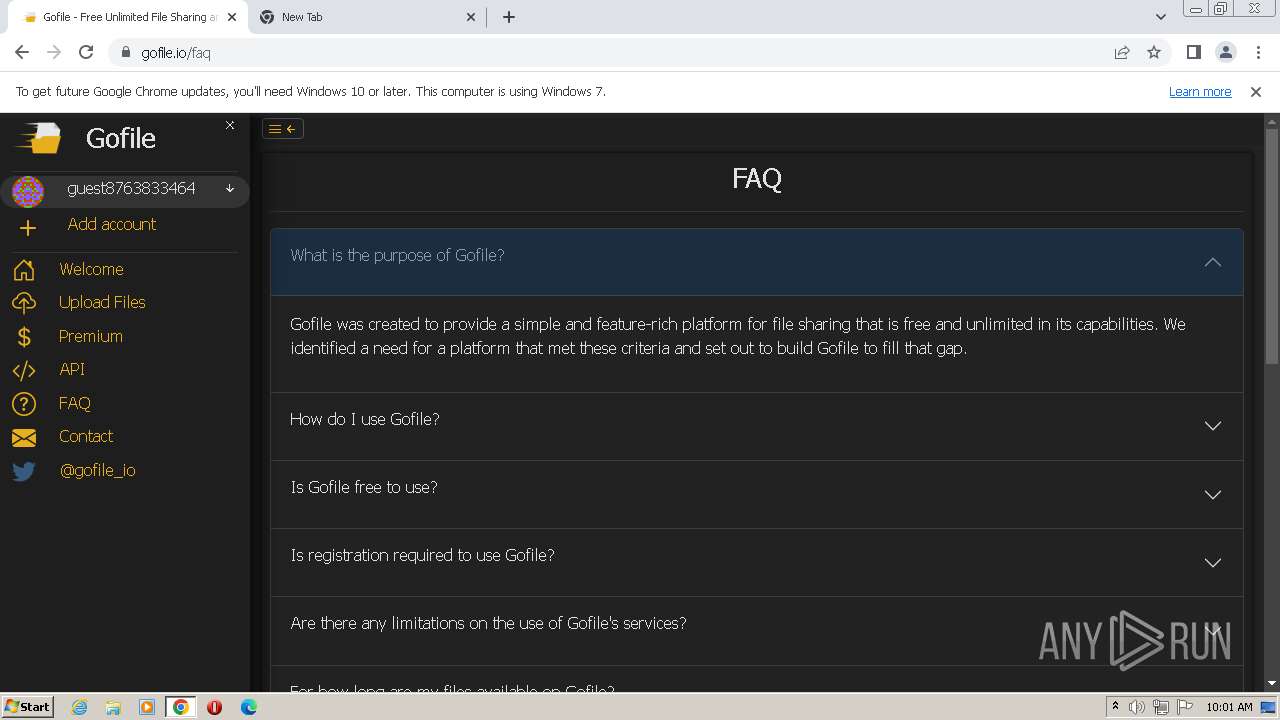Close the Gofile sidebar with X
The width and height of the screenshot is (1280, 720).
[x=230, y=125]
